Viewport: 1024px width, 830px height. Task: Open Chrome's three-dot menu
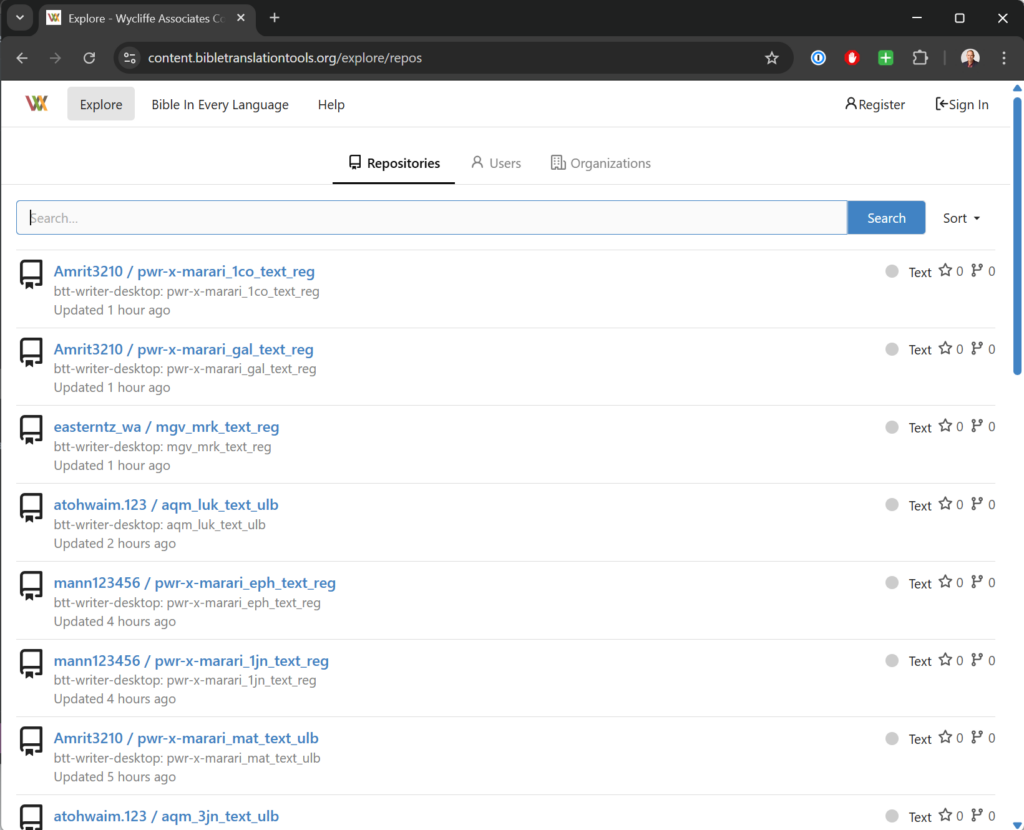pos(1004,58)
